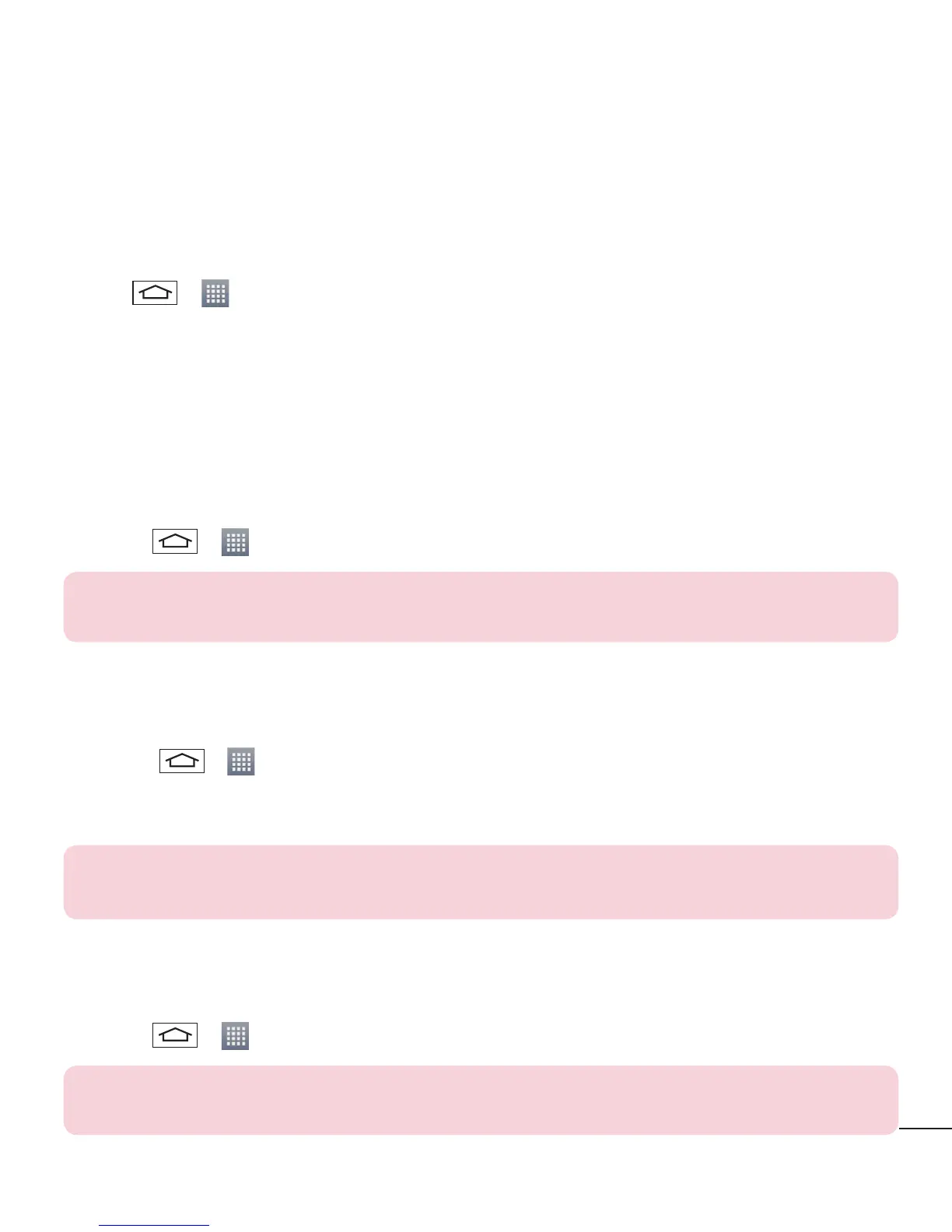Click the short black rule at page edge
The image size is (952, 1232).
(x=926, y=1128)
